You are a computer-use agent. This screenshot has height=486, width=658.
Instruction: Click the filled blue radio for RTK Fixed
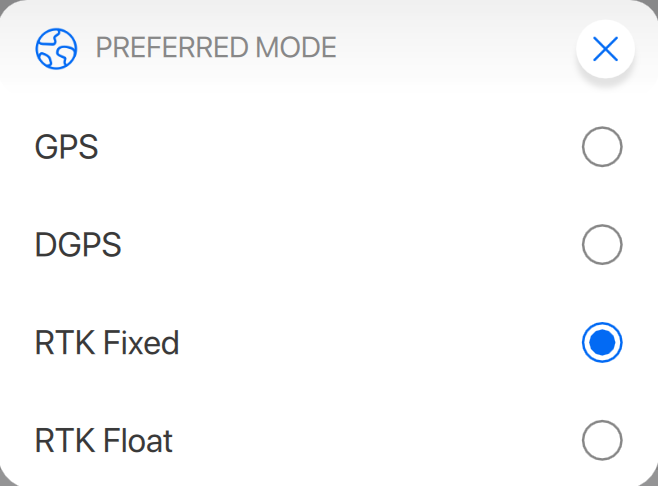click(x=602, y=343)
